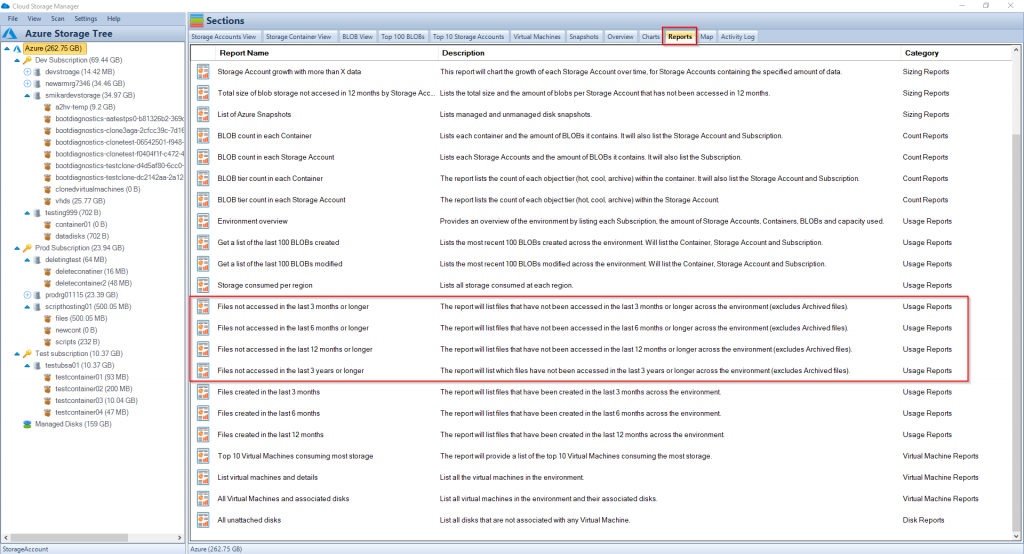Collapse the testubsa01 node

pos(27,366)
